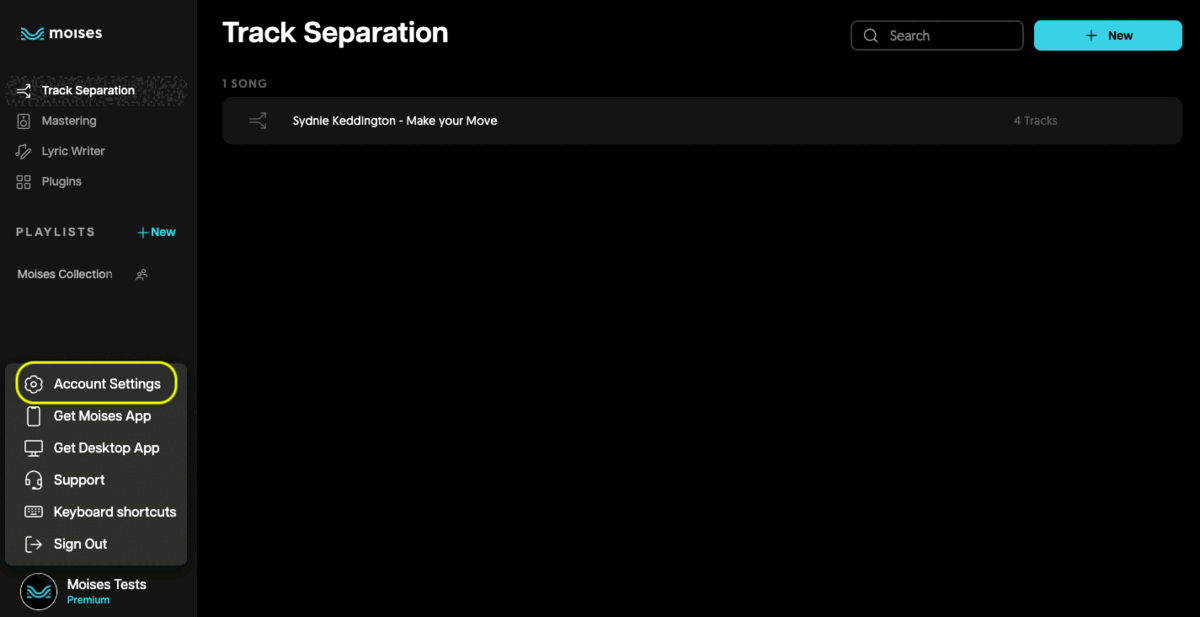The height and width of the screenshot is (617, 1200).
Task: Click the monitor icon for Get Desktop App
Action: (x=34, y=448)
